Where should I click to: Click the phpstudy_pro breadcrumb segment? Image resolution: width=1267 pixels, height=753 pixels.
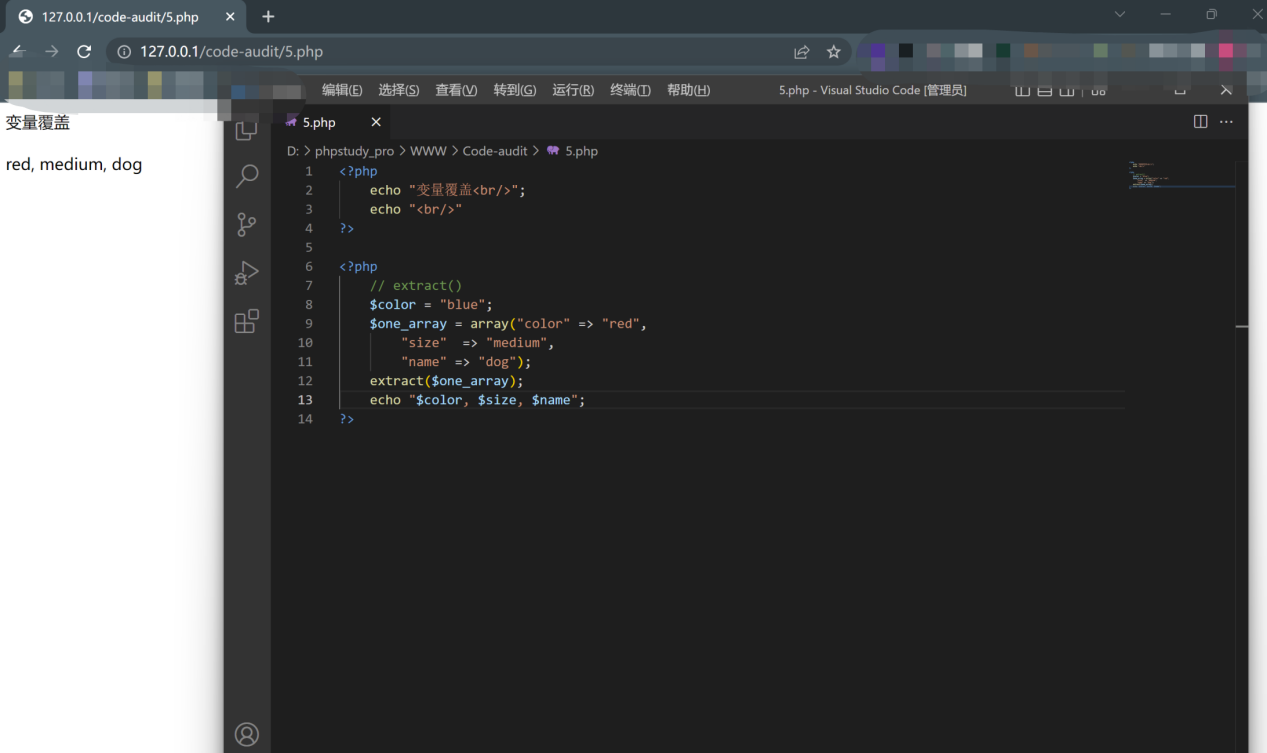coord(355,151)
